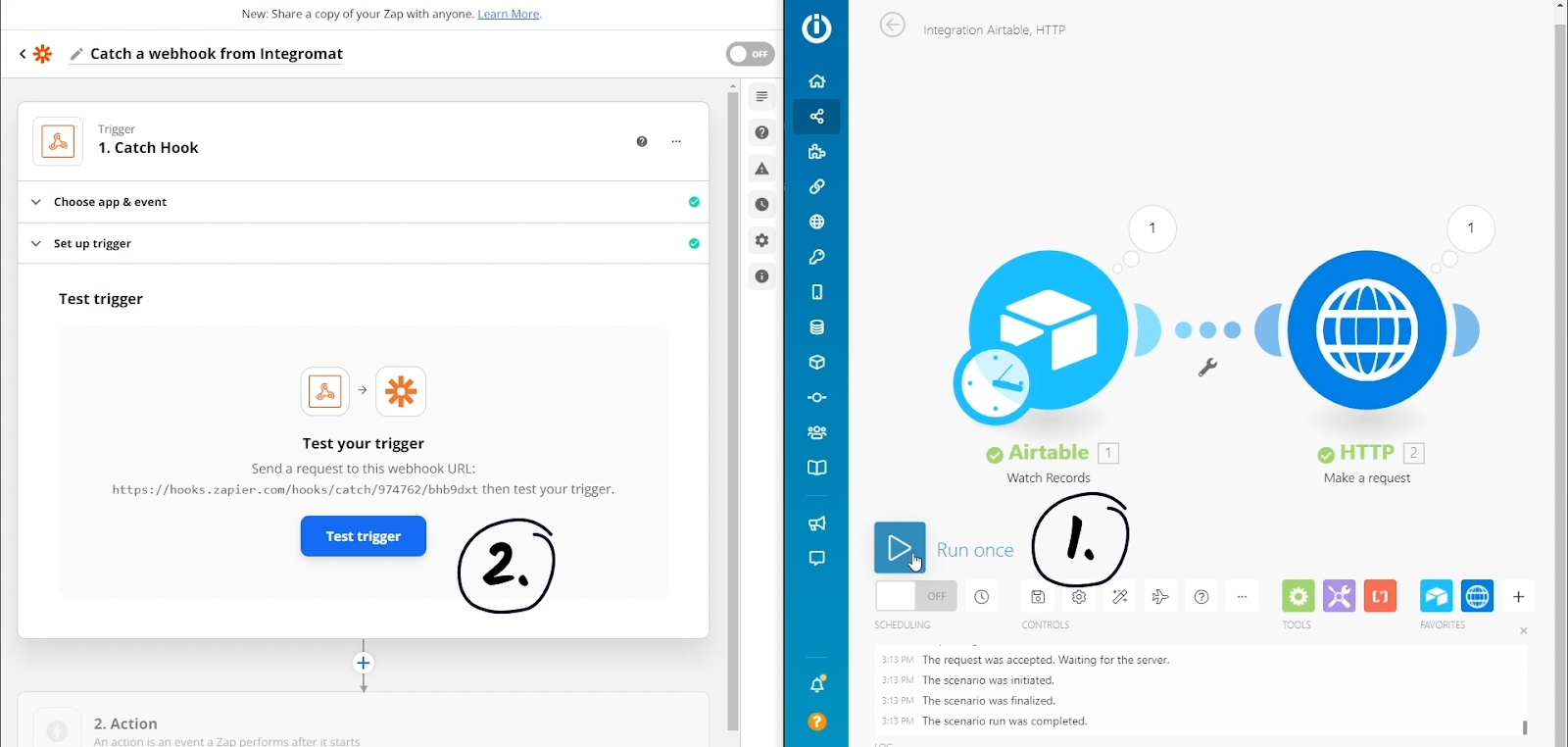Open Webhooks globe icon in the sidebar
1568x747 pixels.
(816, 222)
